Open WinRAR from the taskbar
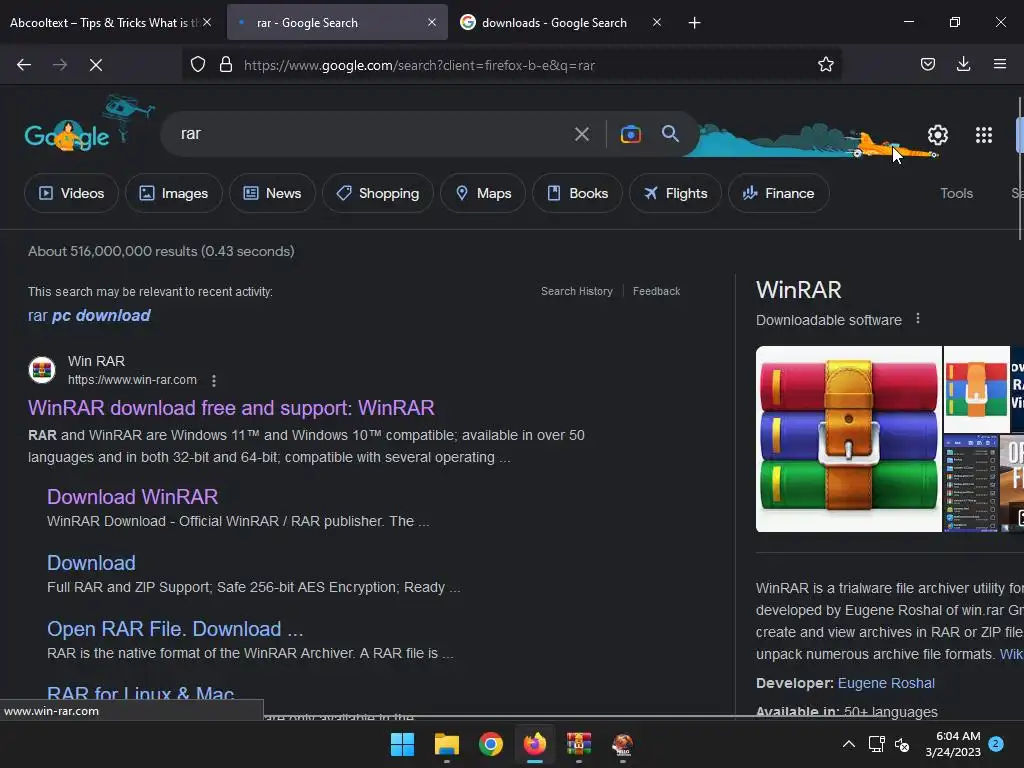Image resolution: width=1024 pixels, height=768 pixels. tap(579, 744)
